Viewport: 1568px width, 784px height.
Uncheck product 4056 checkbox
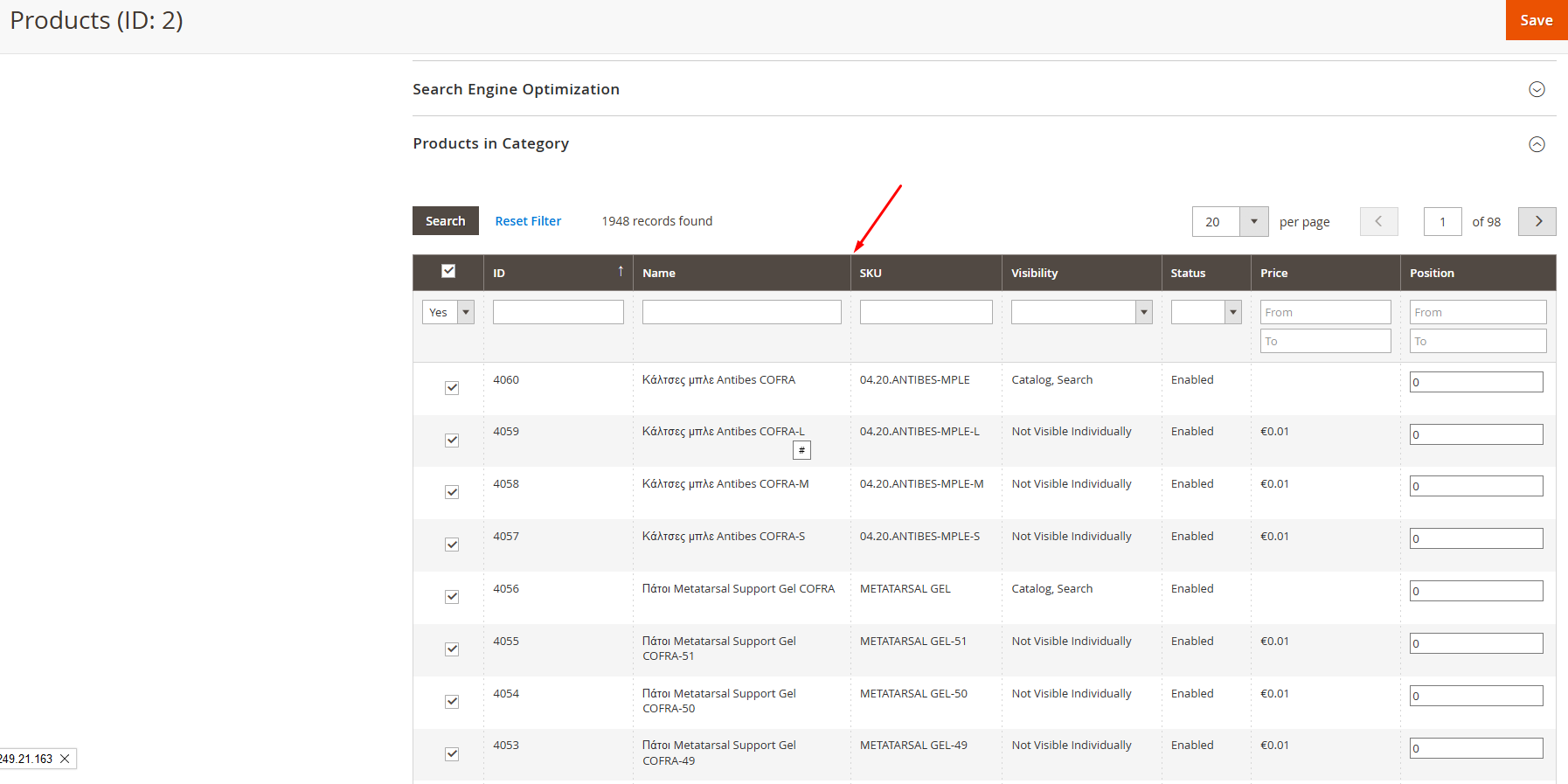tap(452, 597)
